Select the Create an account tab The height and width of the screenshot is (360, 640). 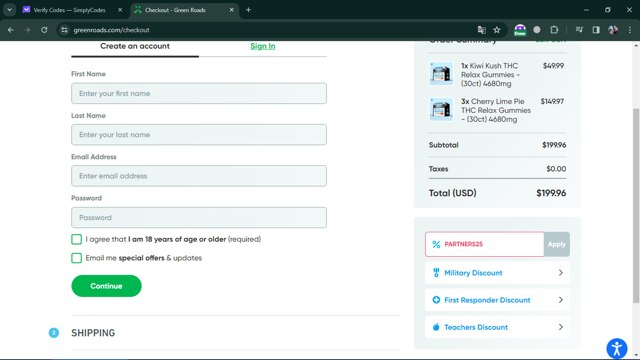point(135,46)
